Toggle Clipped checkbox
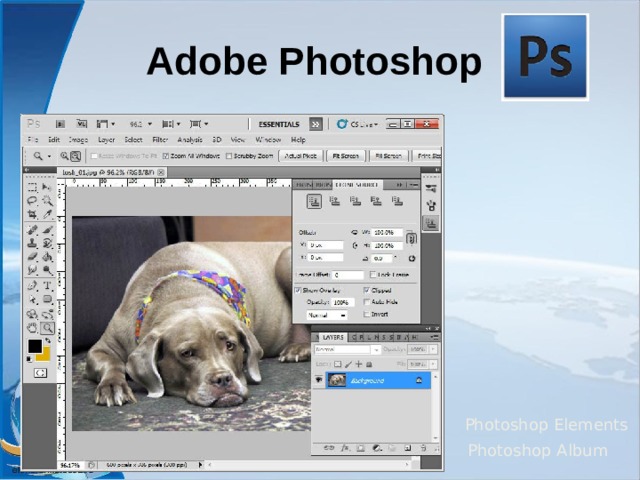Viewport: 640px width, 480px height. [x=367, y=290]
